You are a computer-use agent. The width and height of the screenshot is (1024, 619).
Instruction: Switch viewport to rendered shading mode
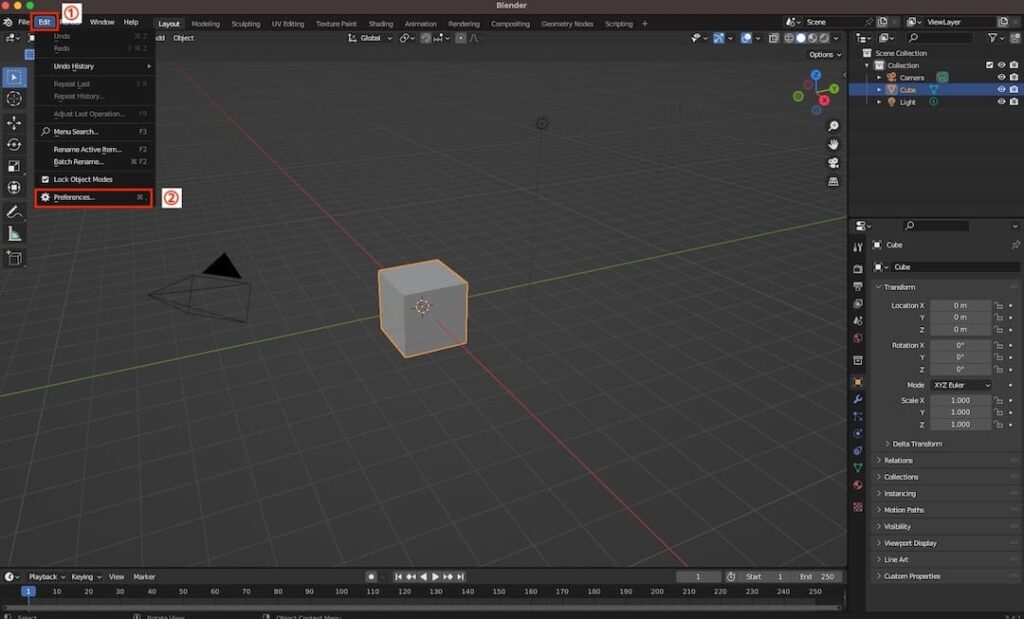coord(824,38)
